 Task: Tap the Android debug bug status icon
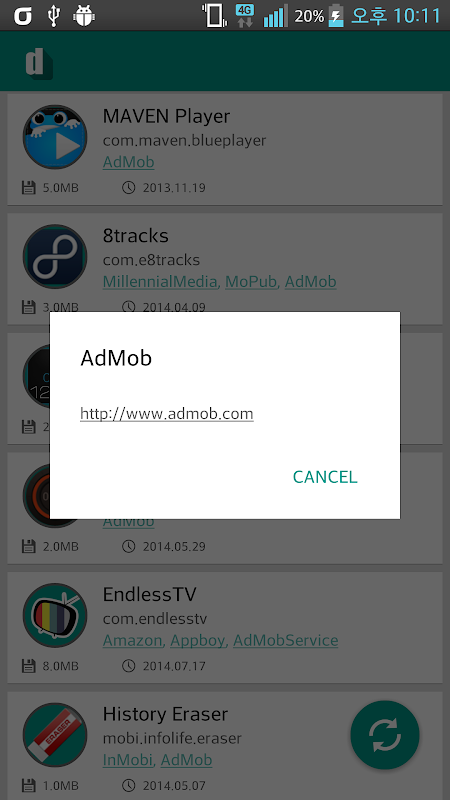coord(84,16)
